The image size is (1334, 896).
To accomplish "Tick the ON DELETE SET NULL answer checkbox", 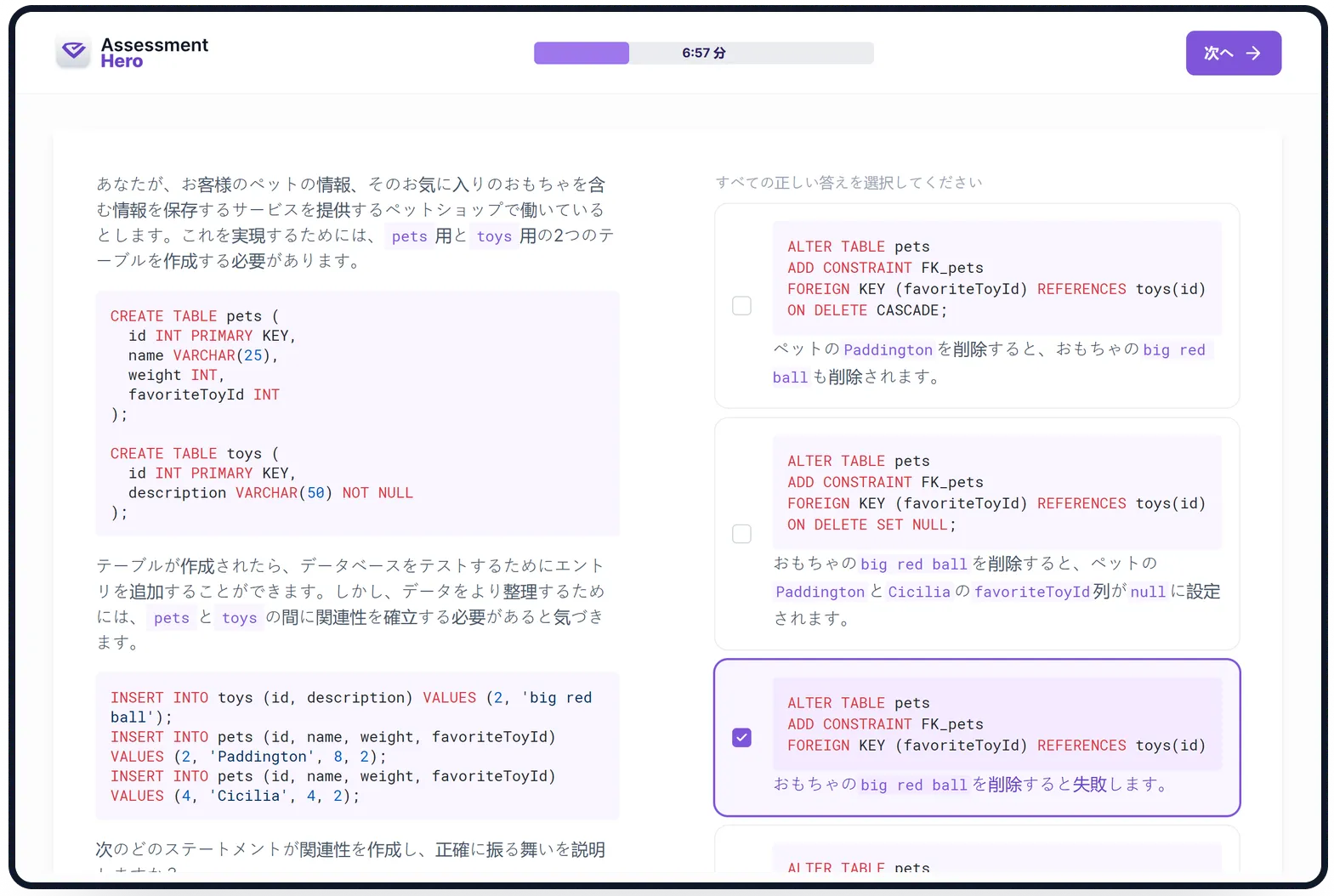I will (x=741, y=534).
